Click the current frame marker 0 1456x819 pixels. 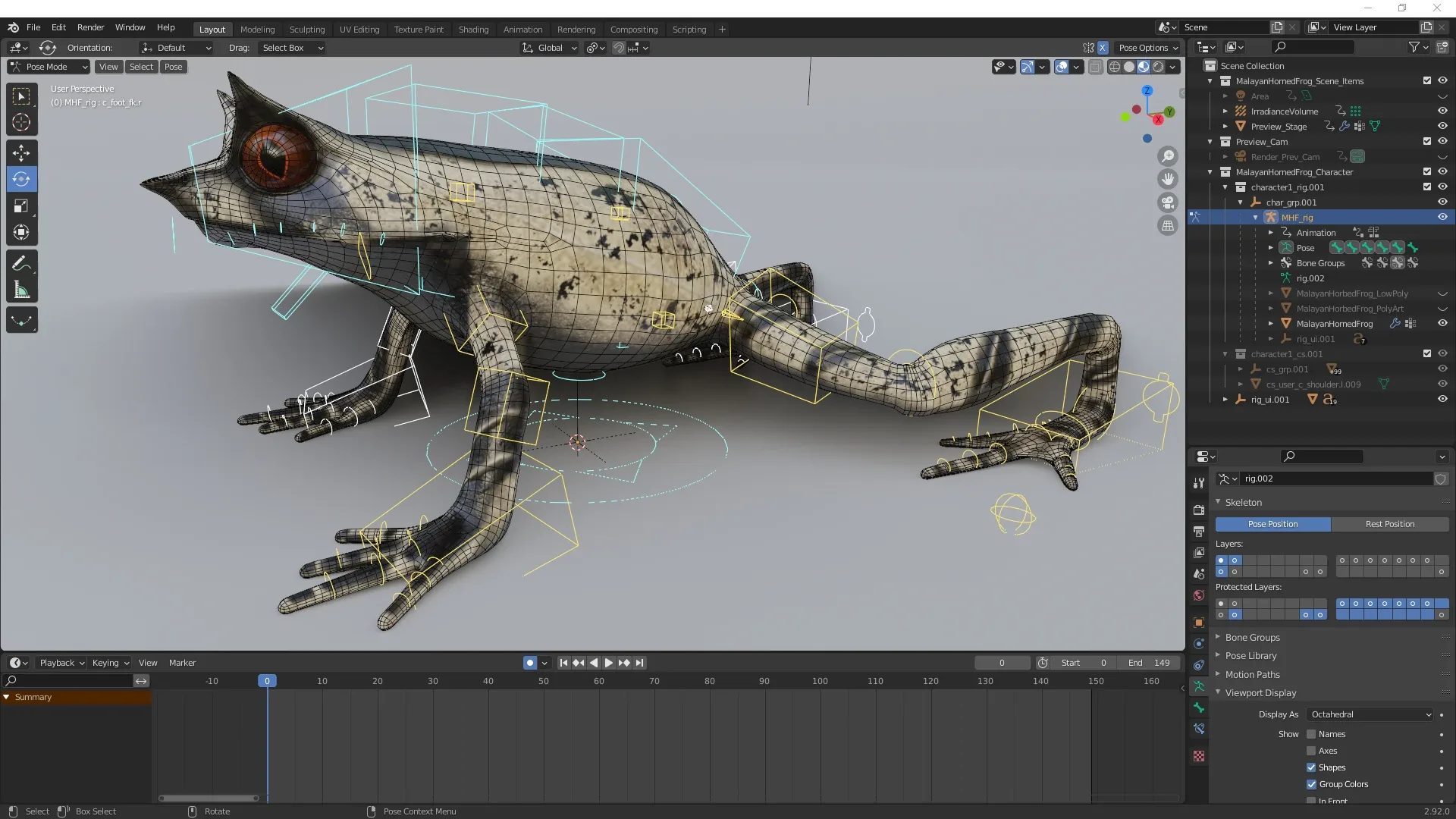click(x=267, y=681)
